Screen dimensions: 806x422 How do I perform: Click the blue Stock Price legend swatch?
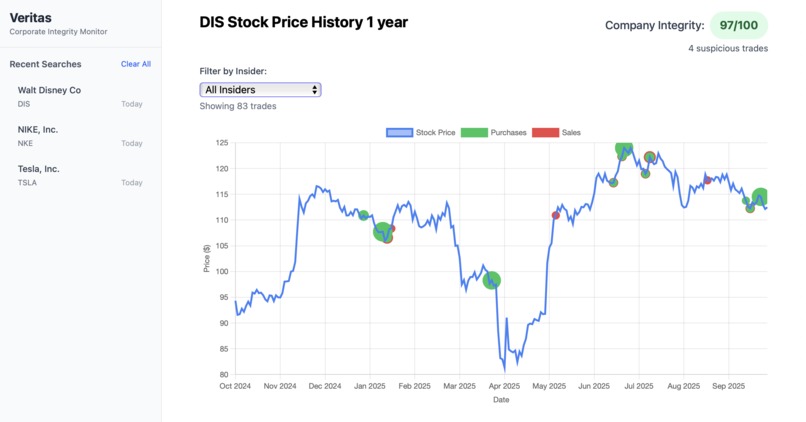point(399,133)
